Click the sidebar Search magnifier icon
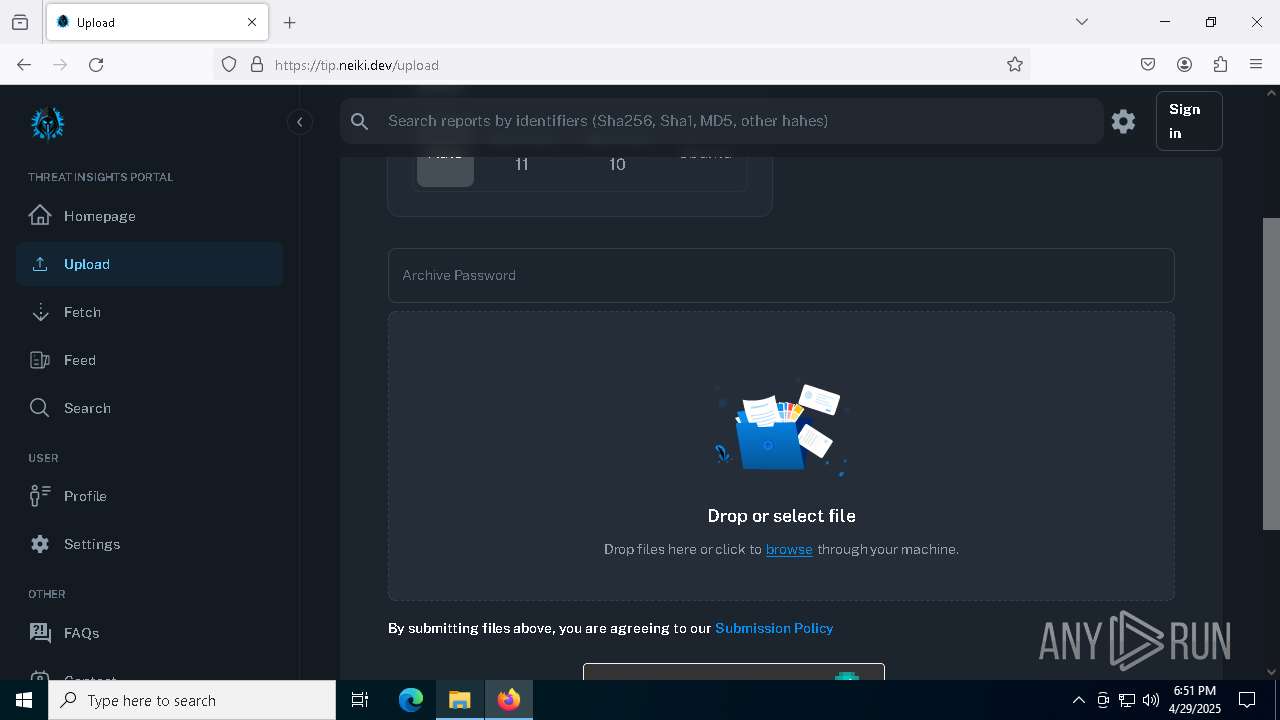 [40, 408]
